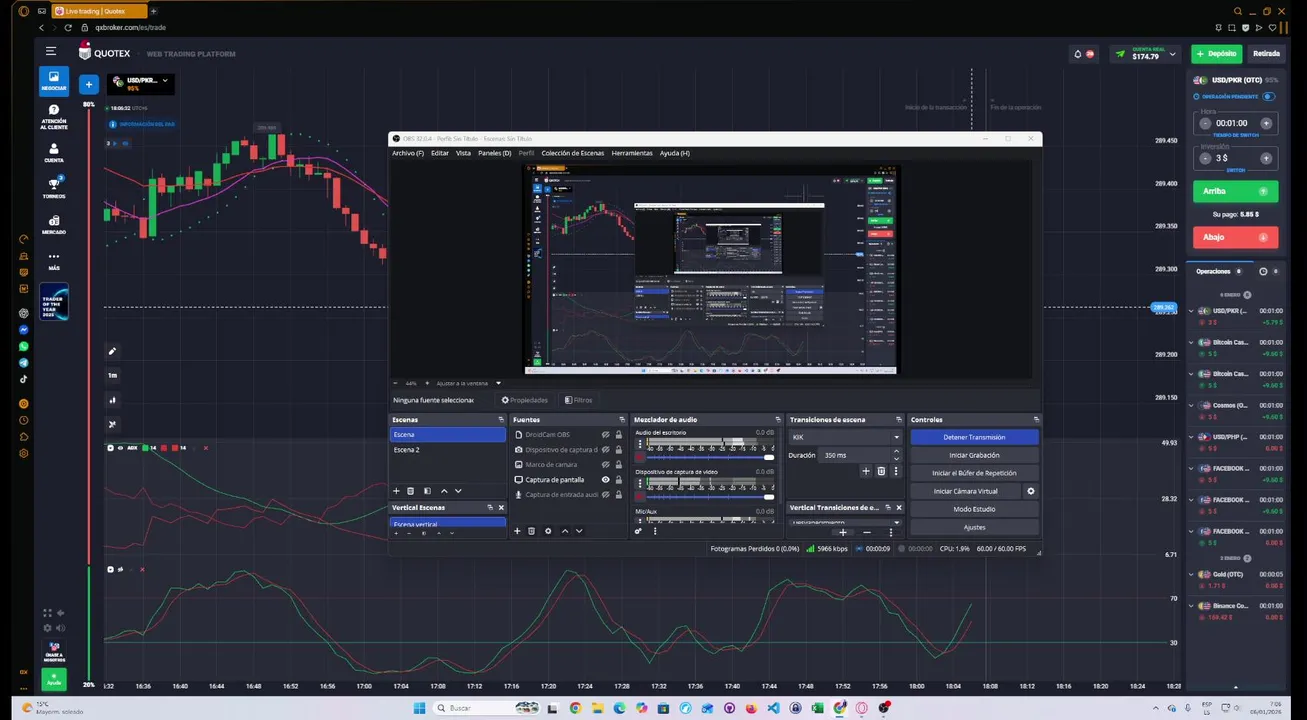
Task: Expand the Cosmos operation row
Action: click(x=1192, y=405)
